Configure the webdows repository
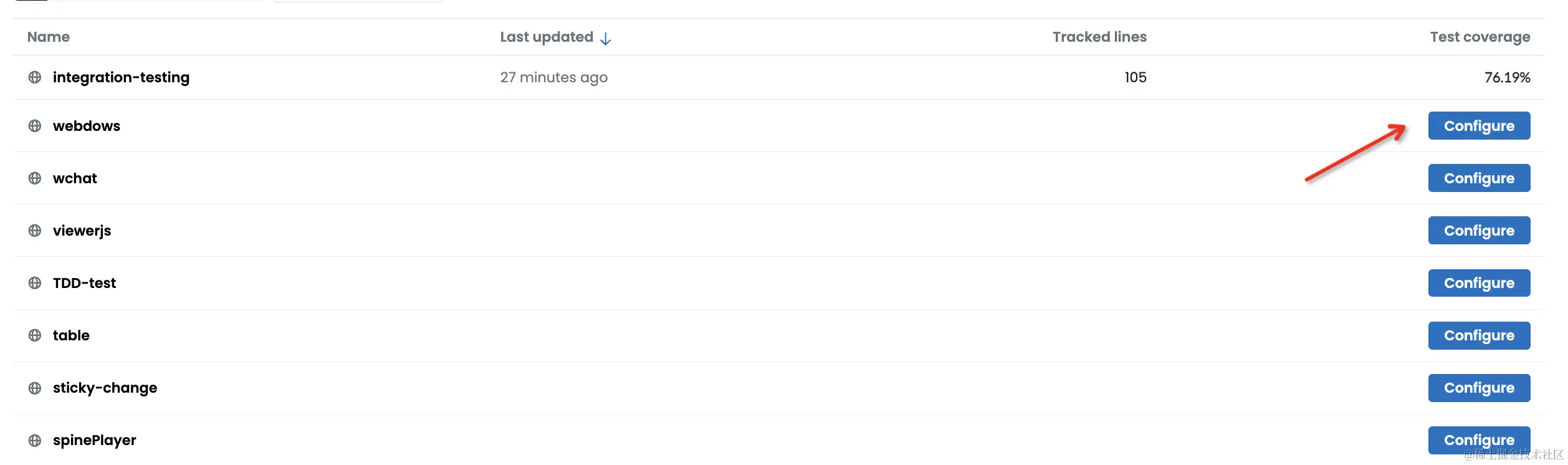The height and width of the screenshot is (465, 1568). tap(1479, 126)
